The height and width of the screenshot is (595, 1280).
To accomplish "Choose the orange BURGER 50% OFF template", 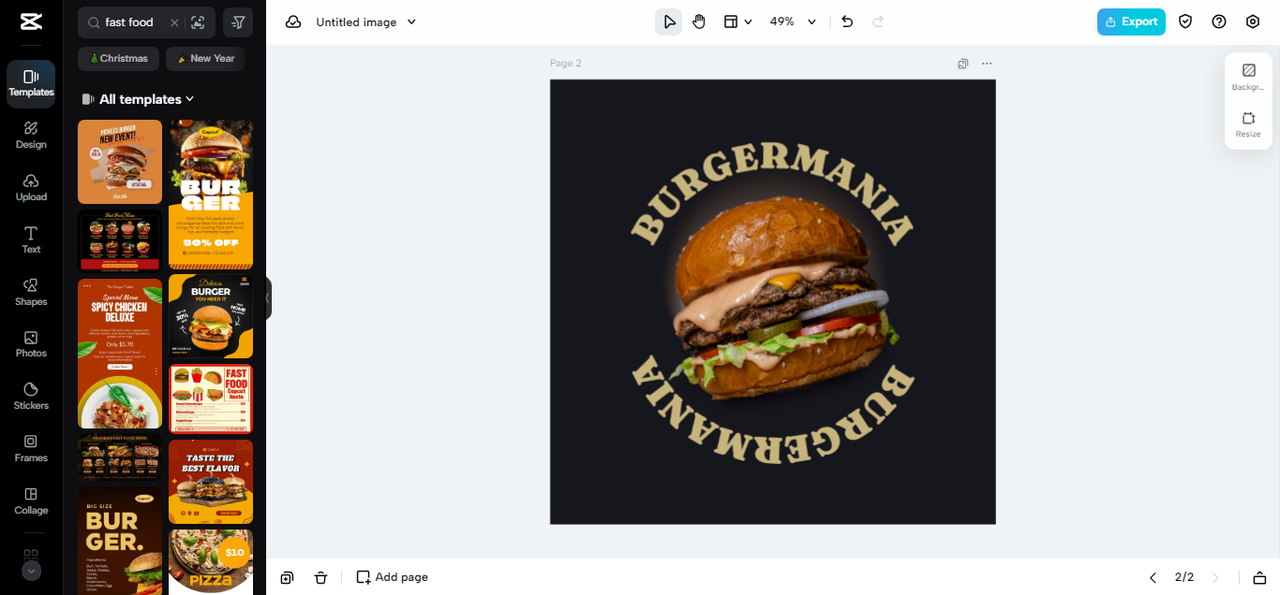I will [211, 194].
